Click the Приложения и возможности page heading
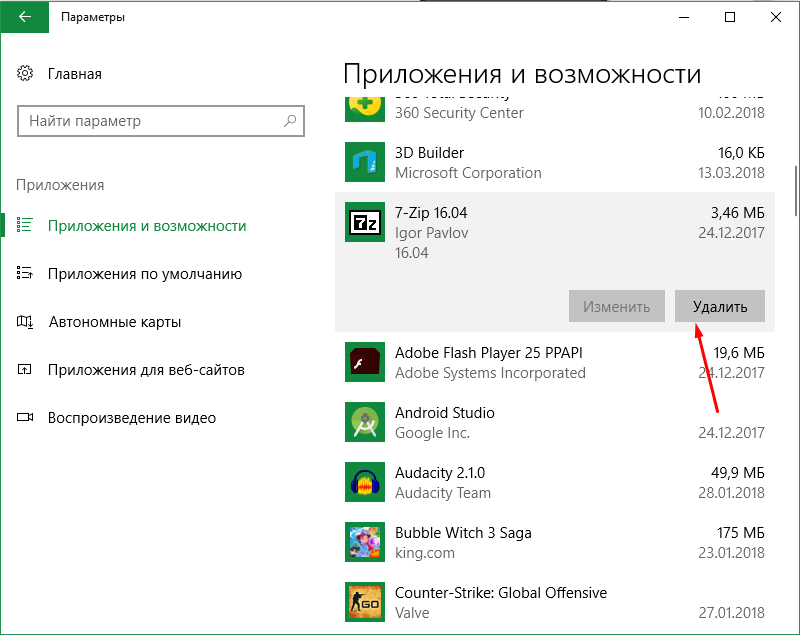This screenshot has width=800, height=635. 522,74
